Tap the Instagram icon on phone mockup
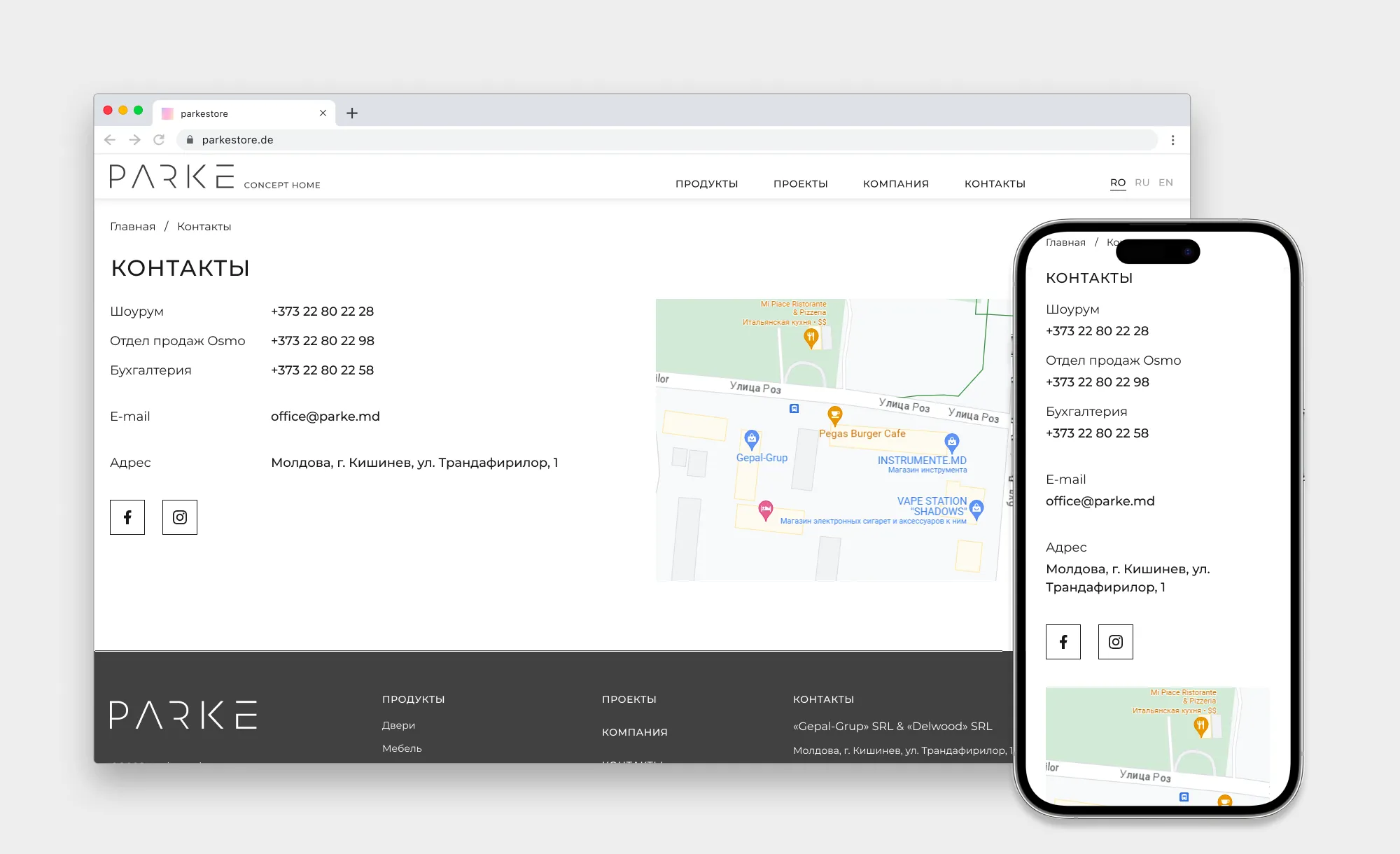1400x854 pixels. [x=1115, y=642]
